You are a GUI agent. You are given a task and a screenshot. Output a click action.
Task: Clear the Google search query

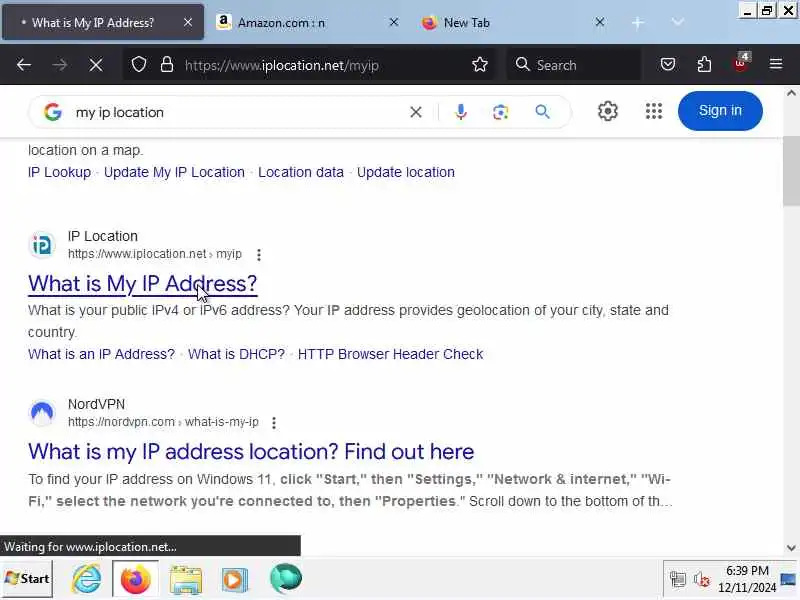(416, 112)
